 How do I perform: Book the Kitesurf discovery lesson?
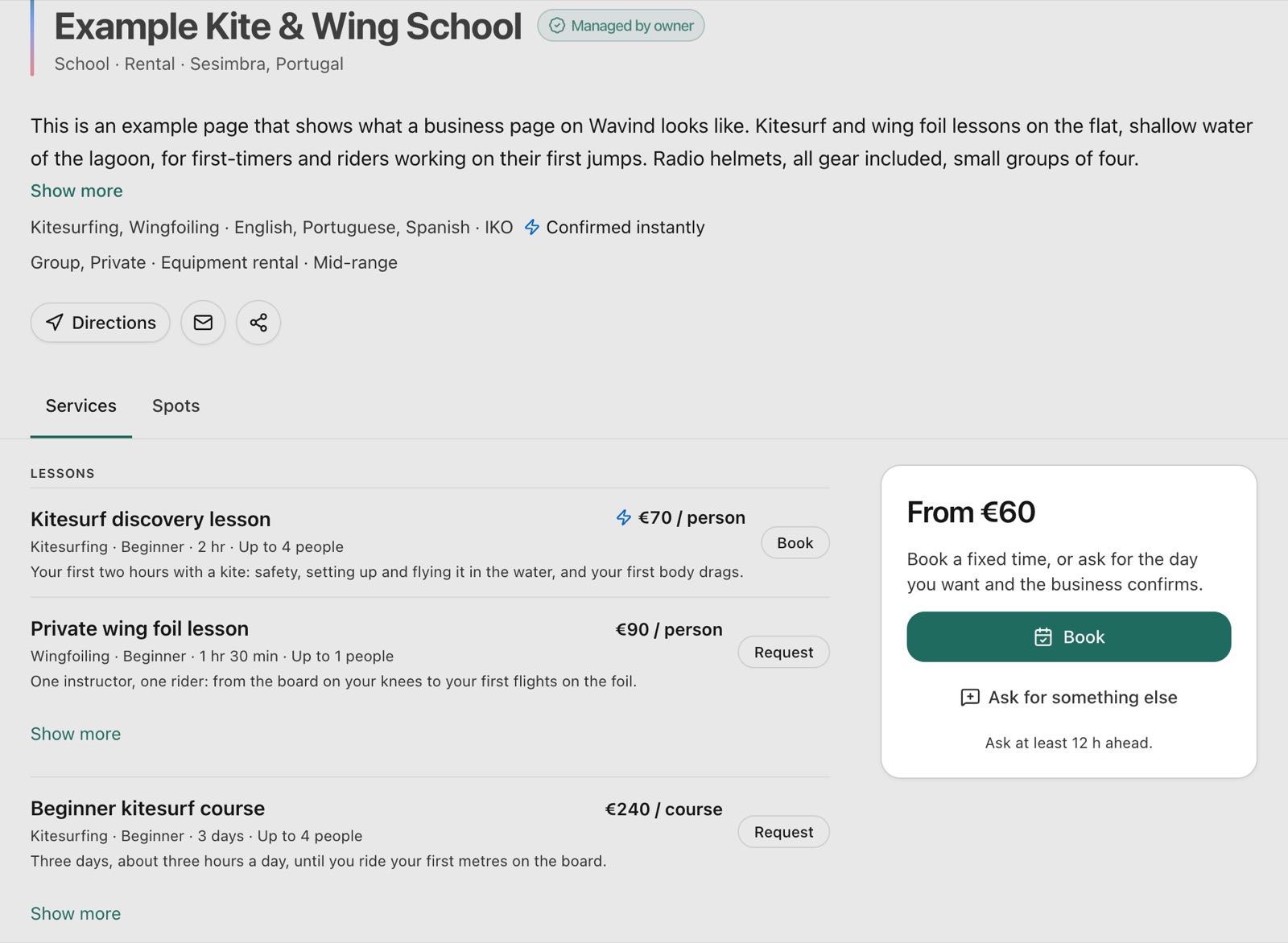tap(795, 543)
